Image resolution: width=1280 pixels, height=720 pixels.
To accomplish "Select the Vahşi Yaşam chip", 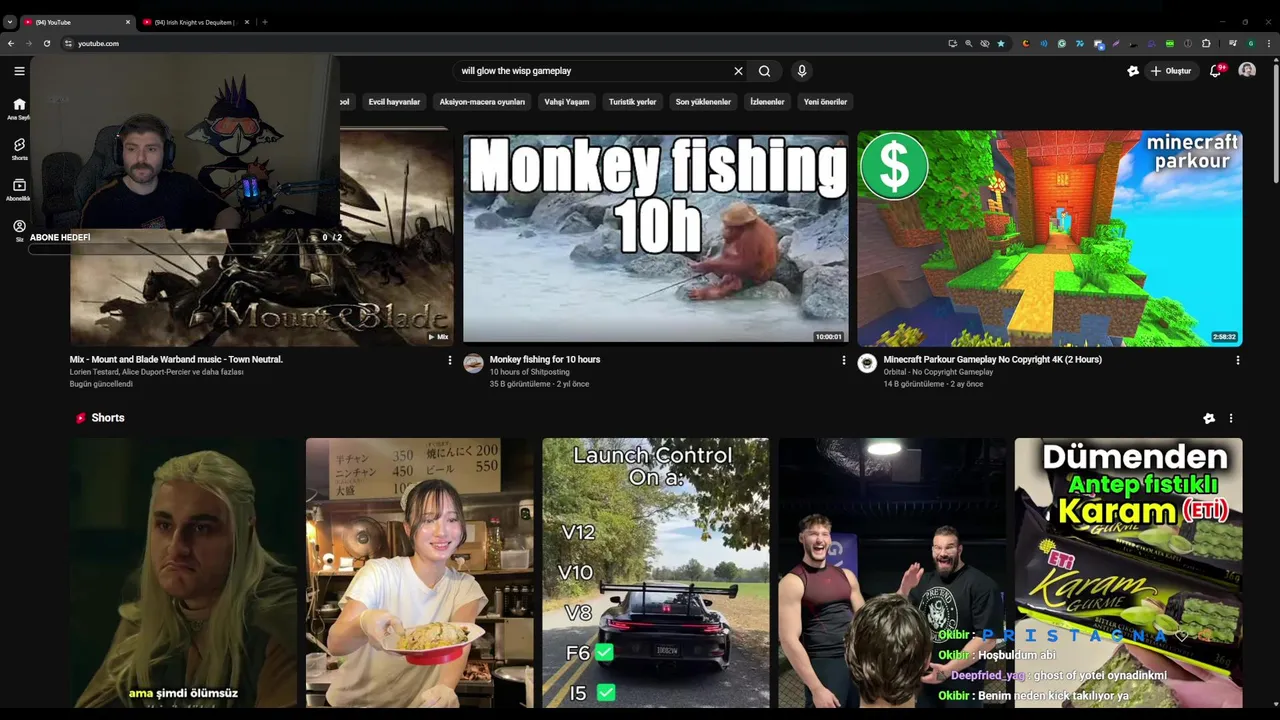I will click(566, 101).
